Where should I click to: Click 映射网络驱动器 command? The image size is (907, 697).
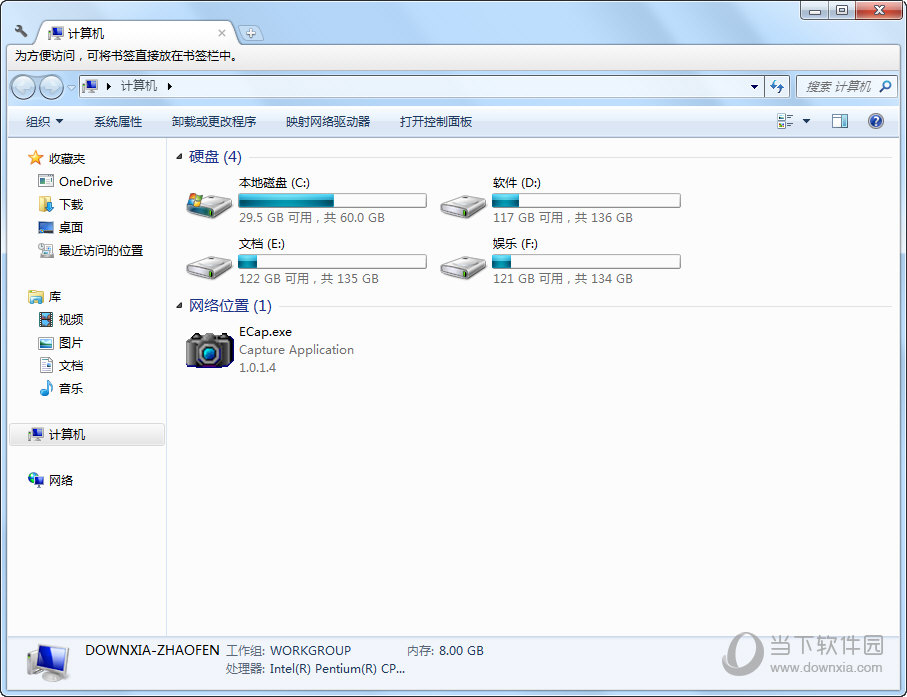pos(328,121)
